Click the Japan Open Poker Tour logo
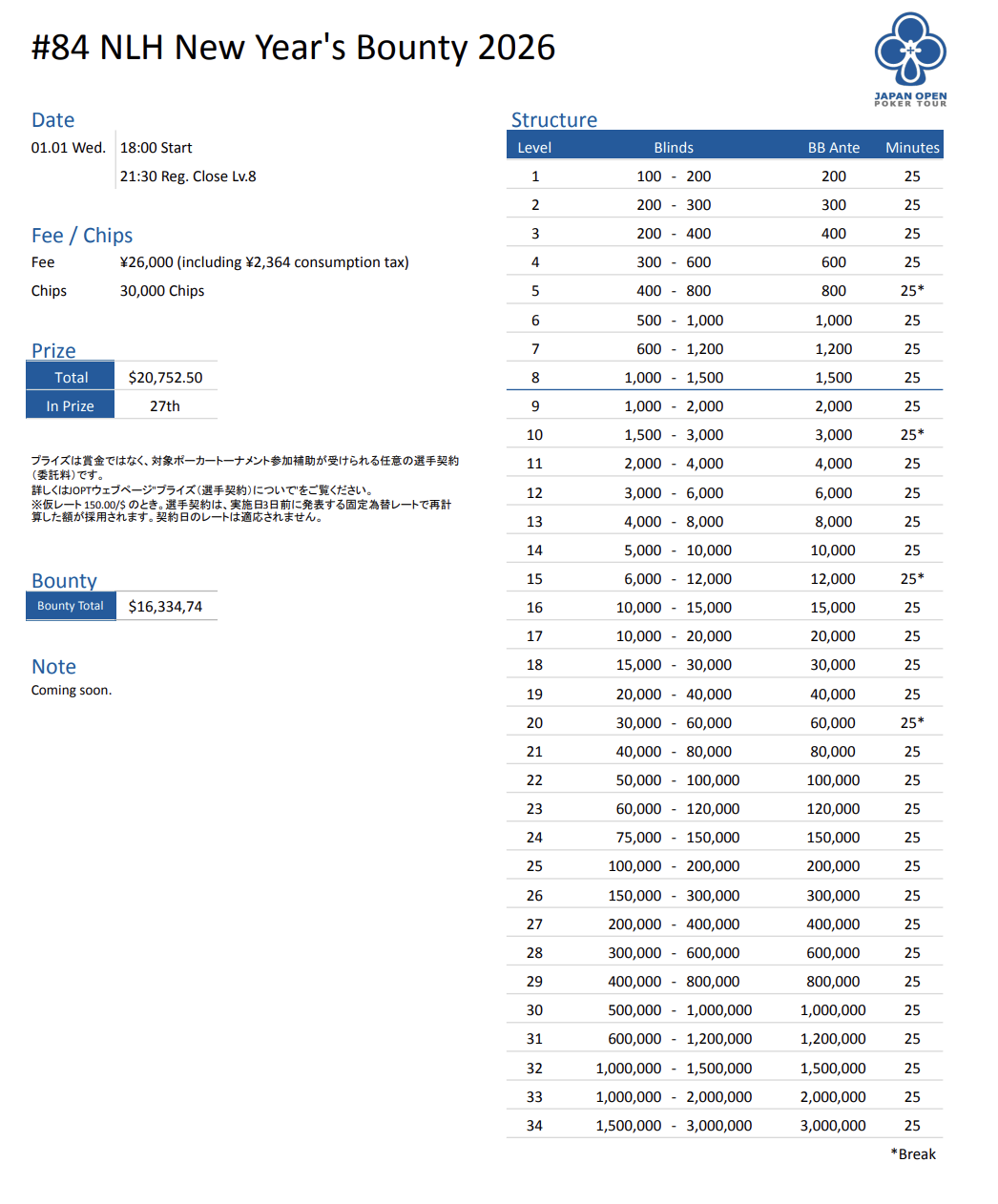 [x=910, y=59]
